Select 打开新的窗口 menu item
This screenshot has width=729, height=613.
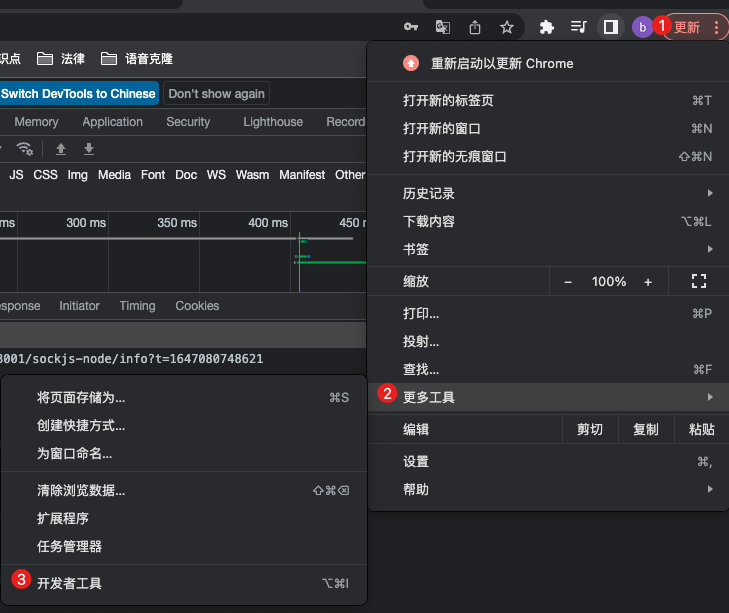[548, 128]
